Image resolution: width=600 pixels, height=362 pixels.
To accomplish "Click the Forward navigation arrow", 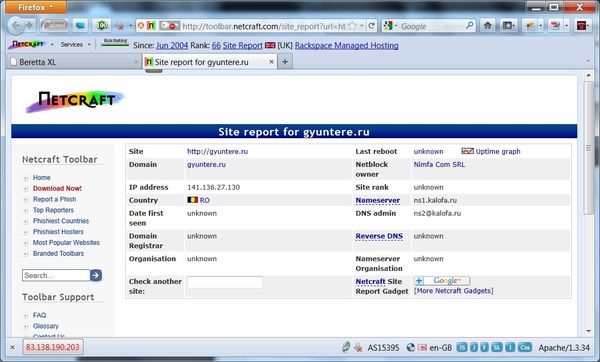I will click(x=29, y=26).
